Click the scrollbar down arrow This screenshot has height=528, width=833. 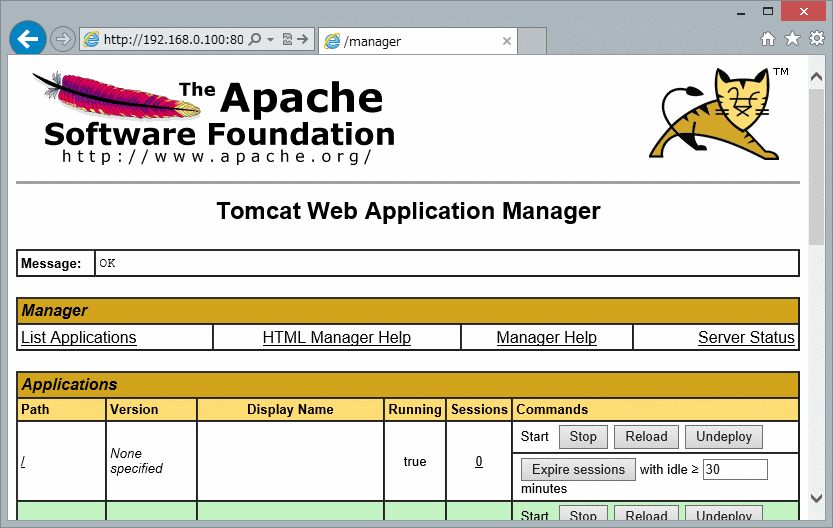point(817,498)
